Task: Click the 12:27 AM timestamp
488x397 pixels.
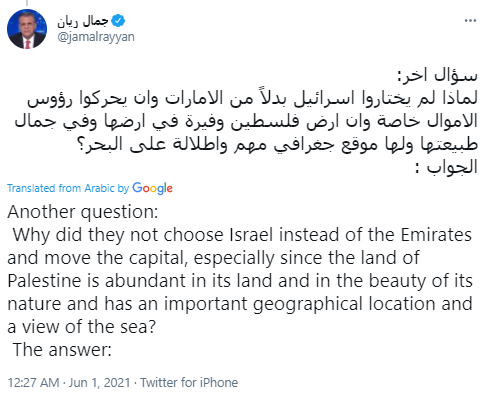Action: click(x=33, y=382)
